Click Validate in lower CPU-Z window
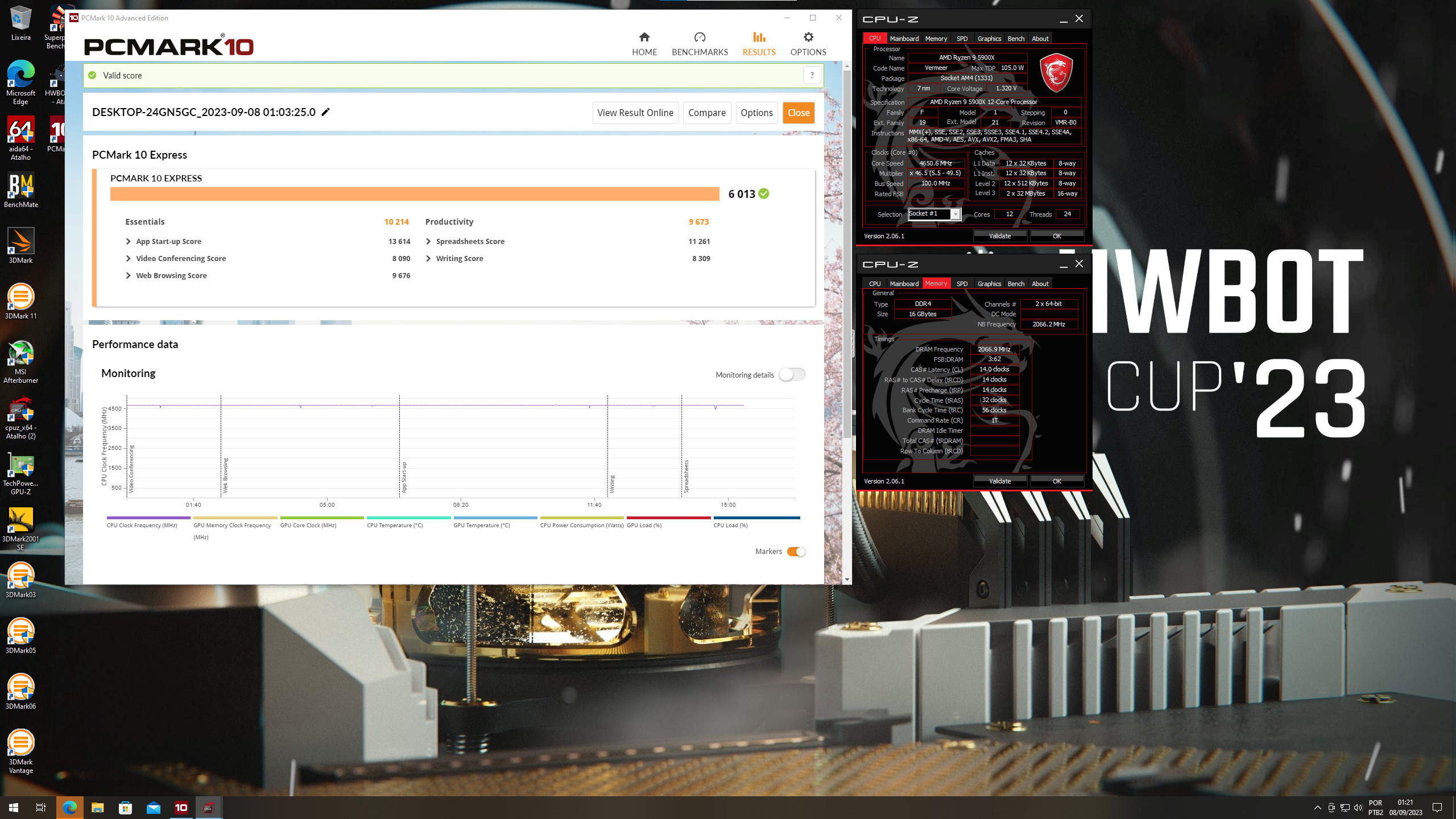Screen dimensions: 1456x819 pos(1000,481)
